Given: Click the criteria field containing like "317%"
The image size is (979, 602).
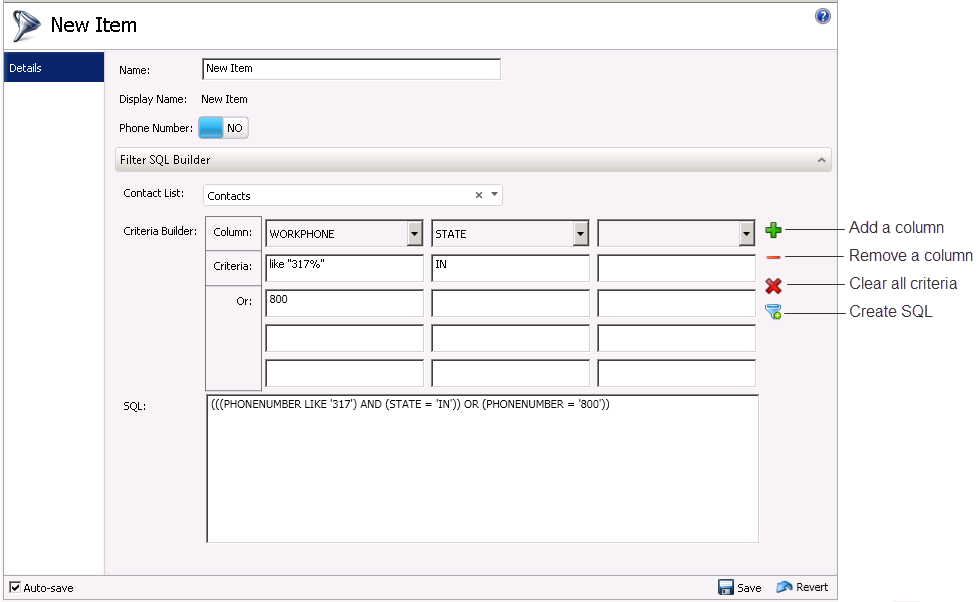Looking at the screenshot, I should point(344,268).
